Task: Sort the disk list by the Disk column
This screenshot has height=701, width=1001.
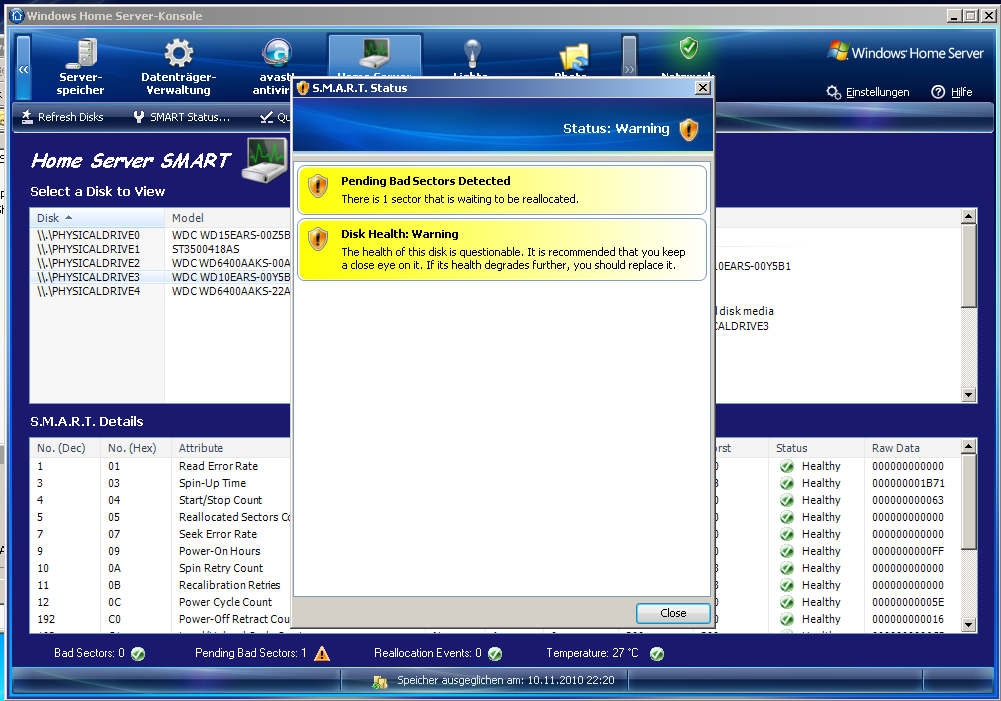Action: (97, 218)
